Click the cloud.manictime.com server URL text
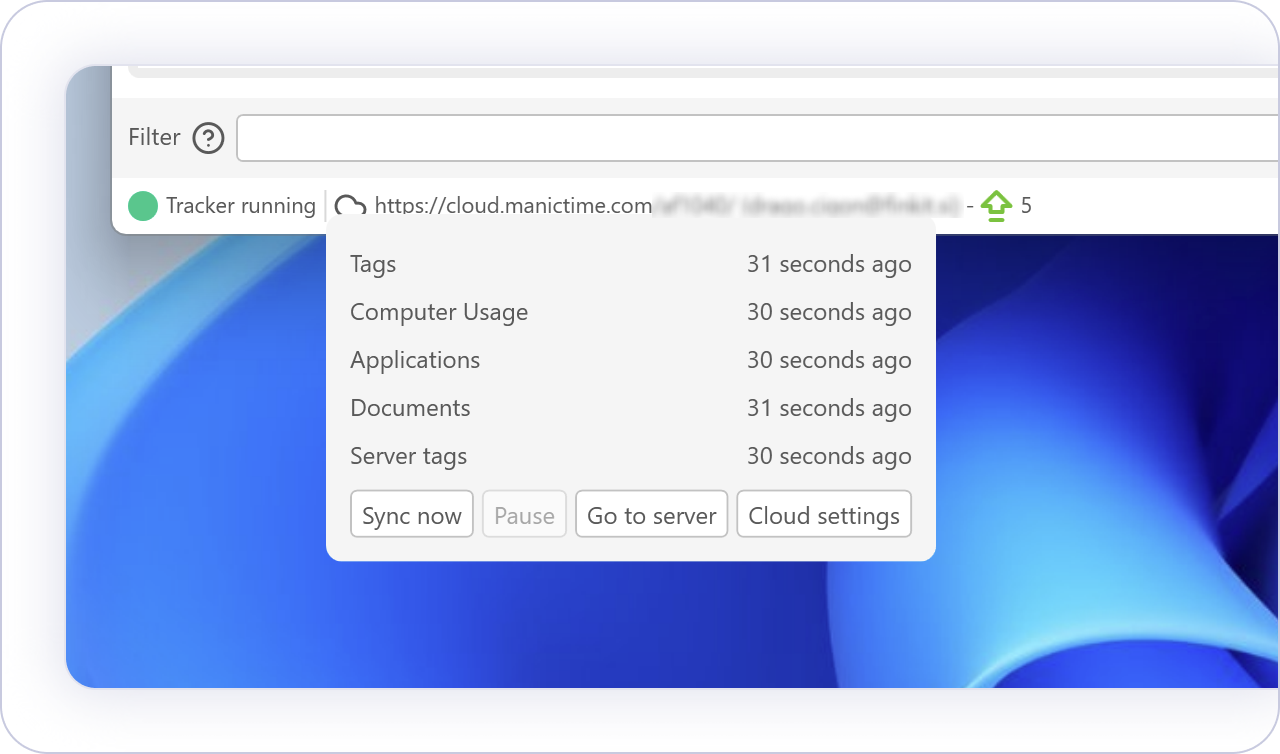This screenshot has width=1280, height=754. point(513,206)
